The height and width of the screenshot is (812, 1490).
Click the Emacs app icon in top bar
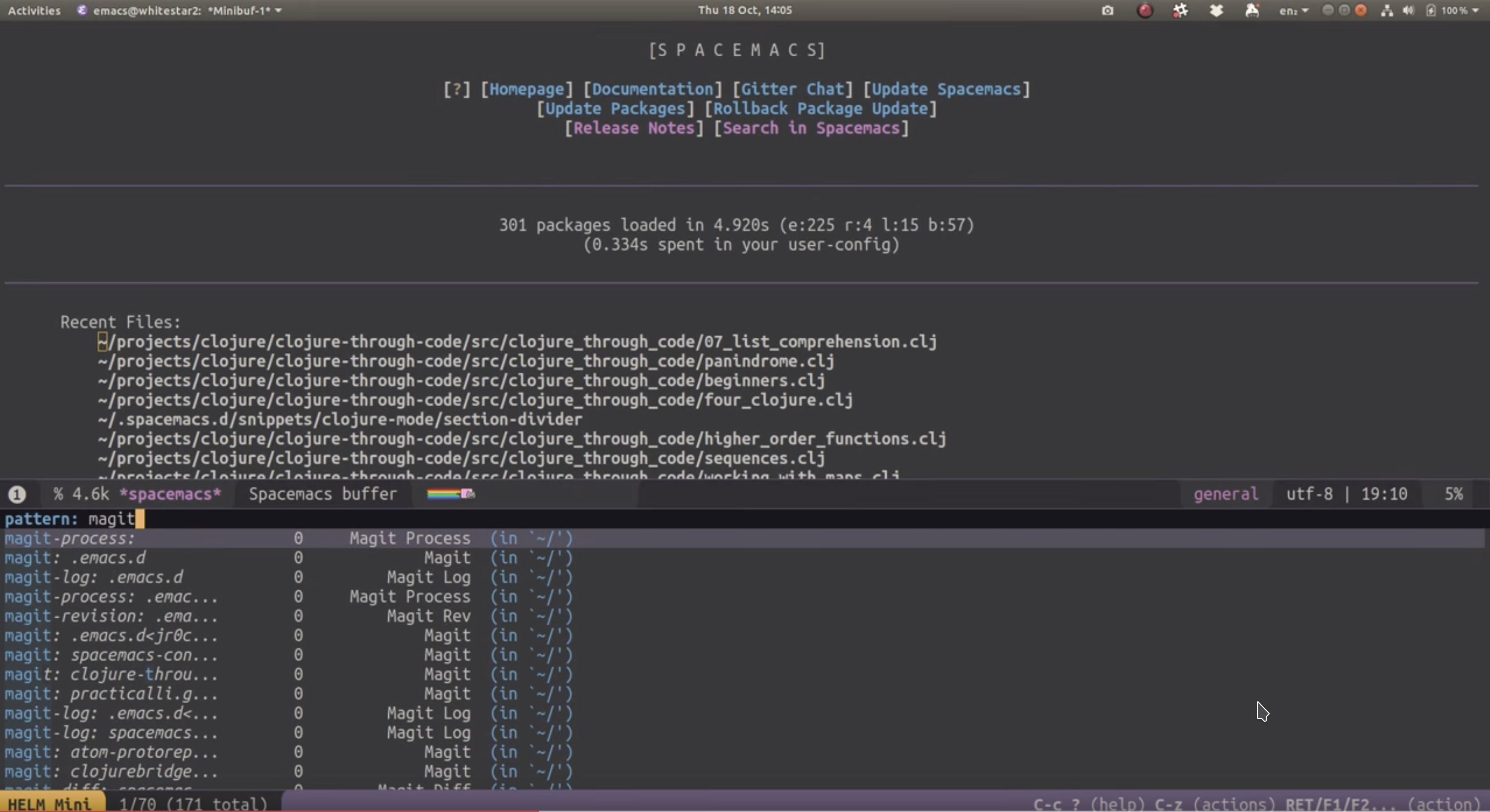click(82, 10)
